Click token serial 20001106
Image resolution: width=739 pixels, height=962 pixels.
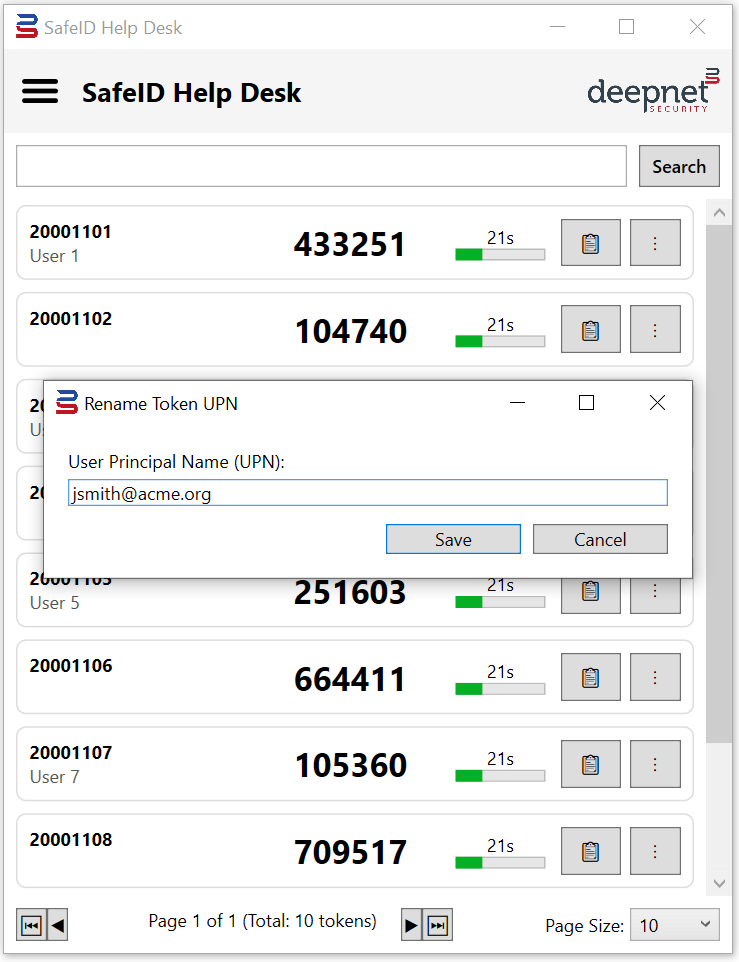[x=71, y=666]
